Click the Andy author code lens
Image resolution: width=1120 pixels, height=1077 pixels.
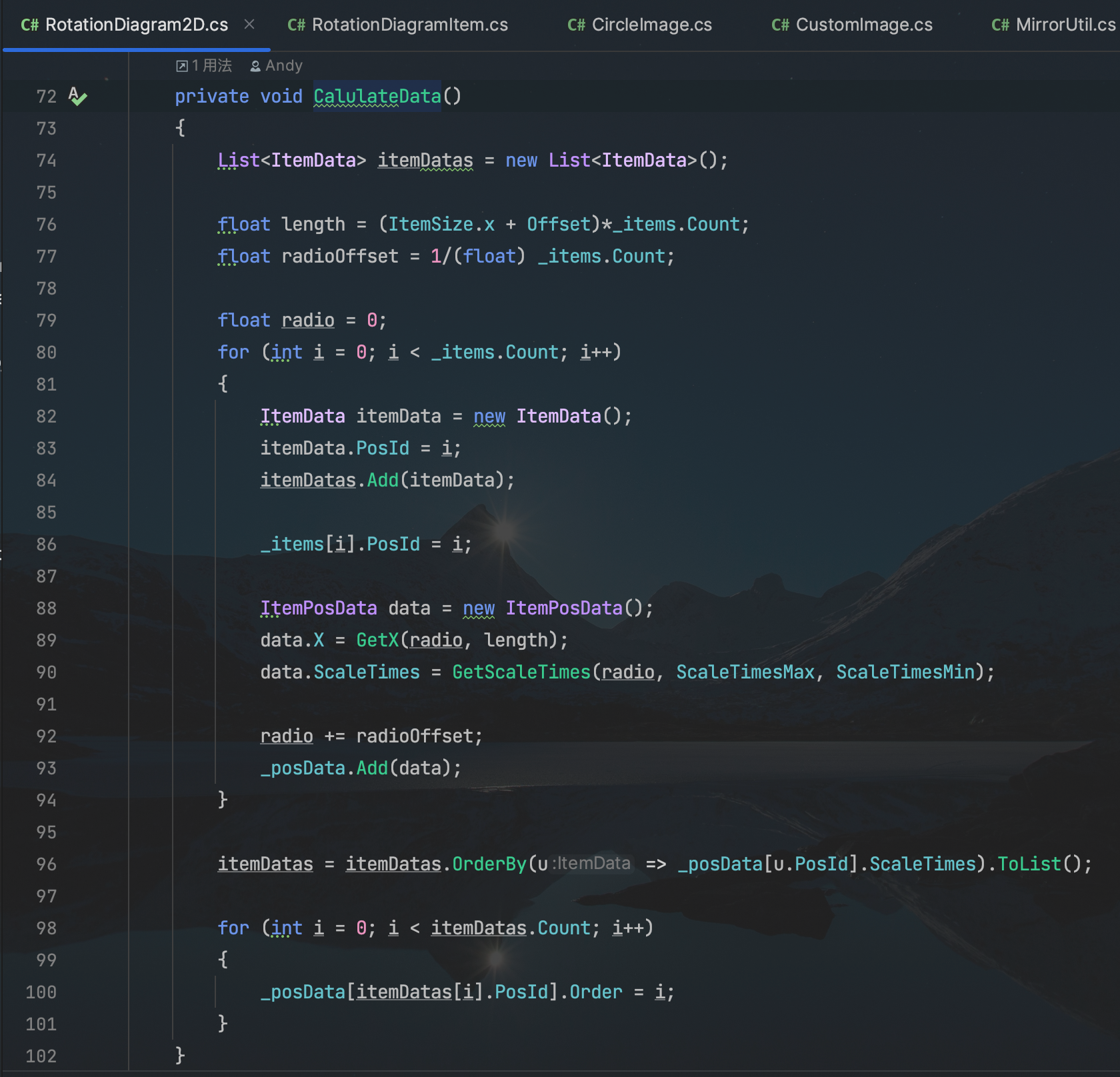point(283,65)
